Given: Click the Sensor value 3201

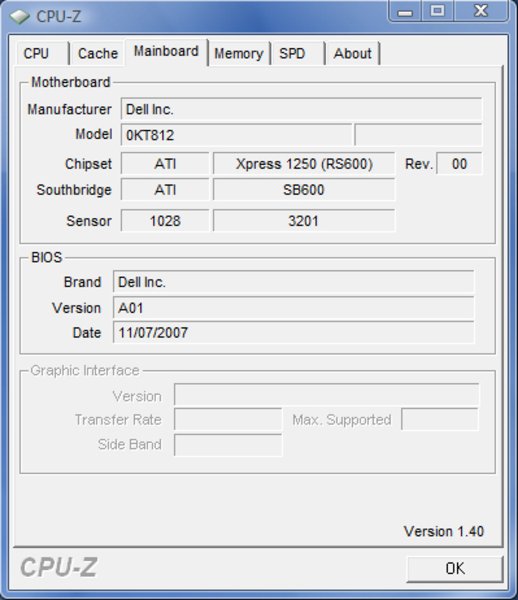Looking at the screenshot, I should tap(304, 220).
